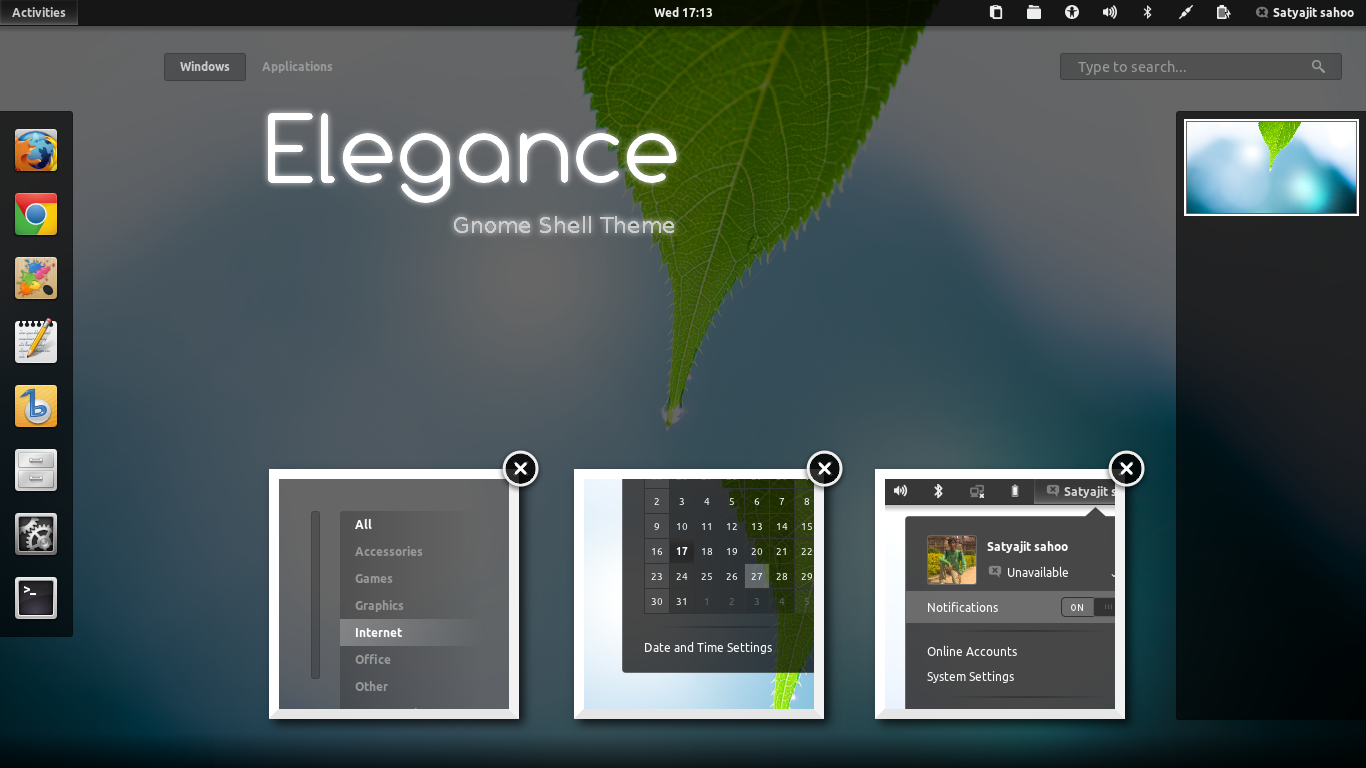Viewport: 1366px width, 768px height.
Task: Select calendar date 31
Action: click(682, 601)
